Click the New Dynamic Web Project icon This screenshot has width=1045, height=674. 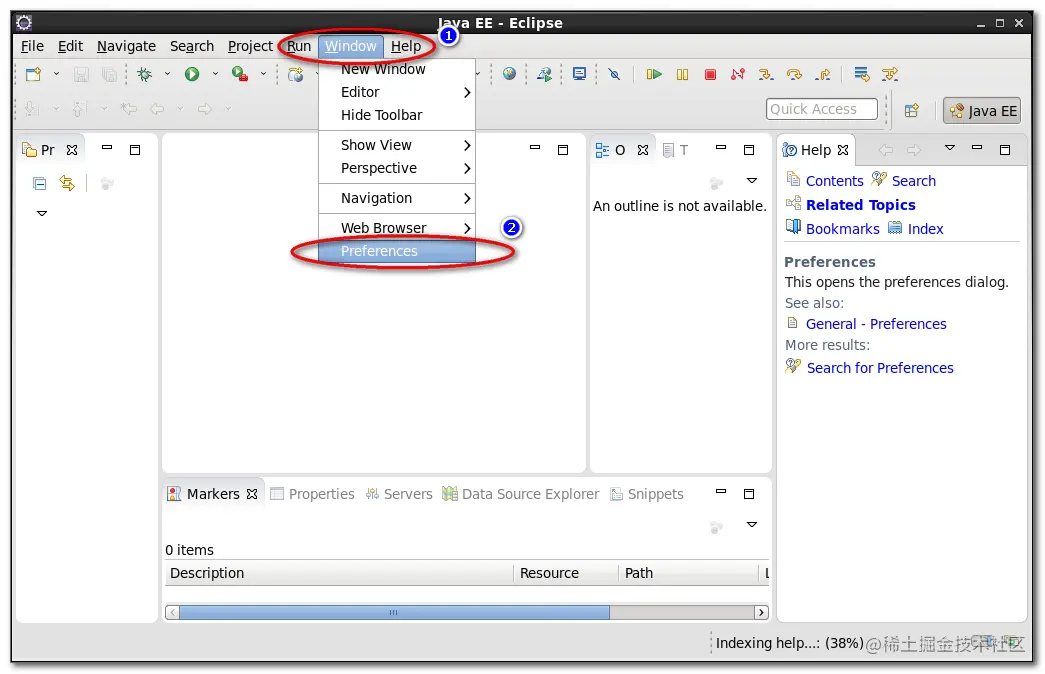pyautogui.click(x=295, y=74)
